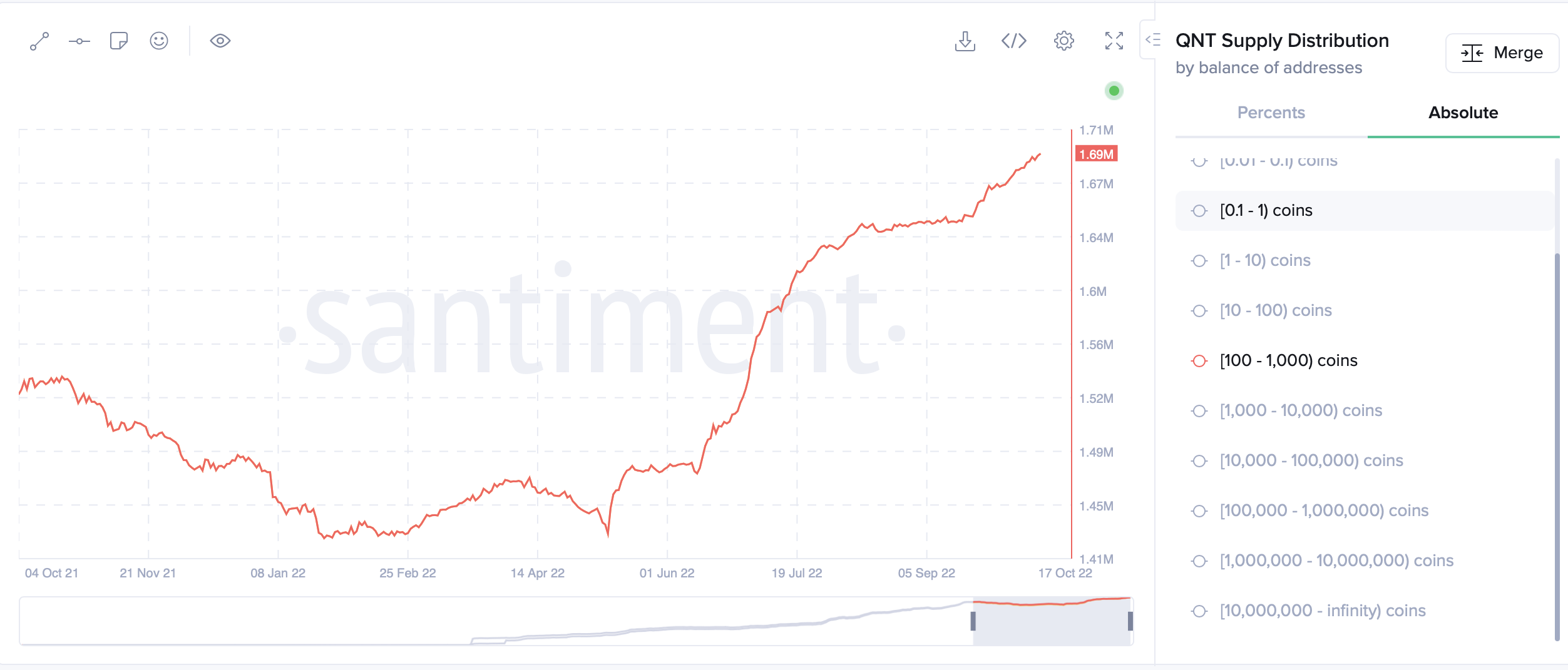Image resolution: width=1568 pixels, height=670 pixels.
Task: Enter fullscreen chart mode
Action: (1114, 41)
